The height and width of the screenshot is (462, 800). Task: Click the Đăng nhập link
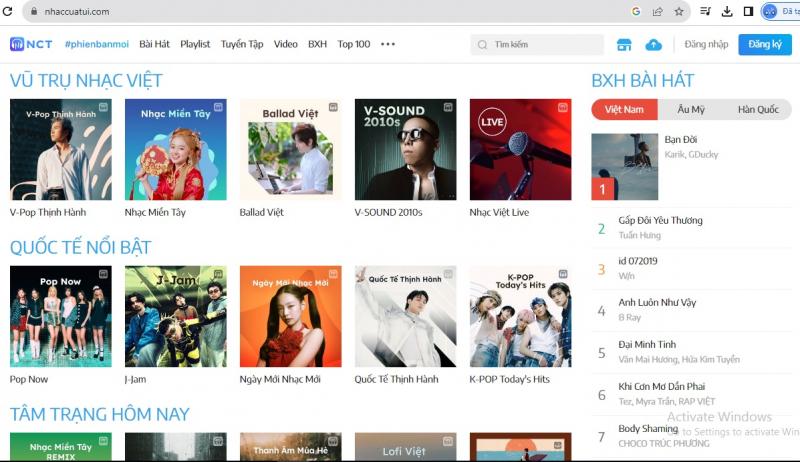click(x=706, y=44)
